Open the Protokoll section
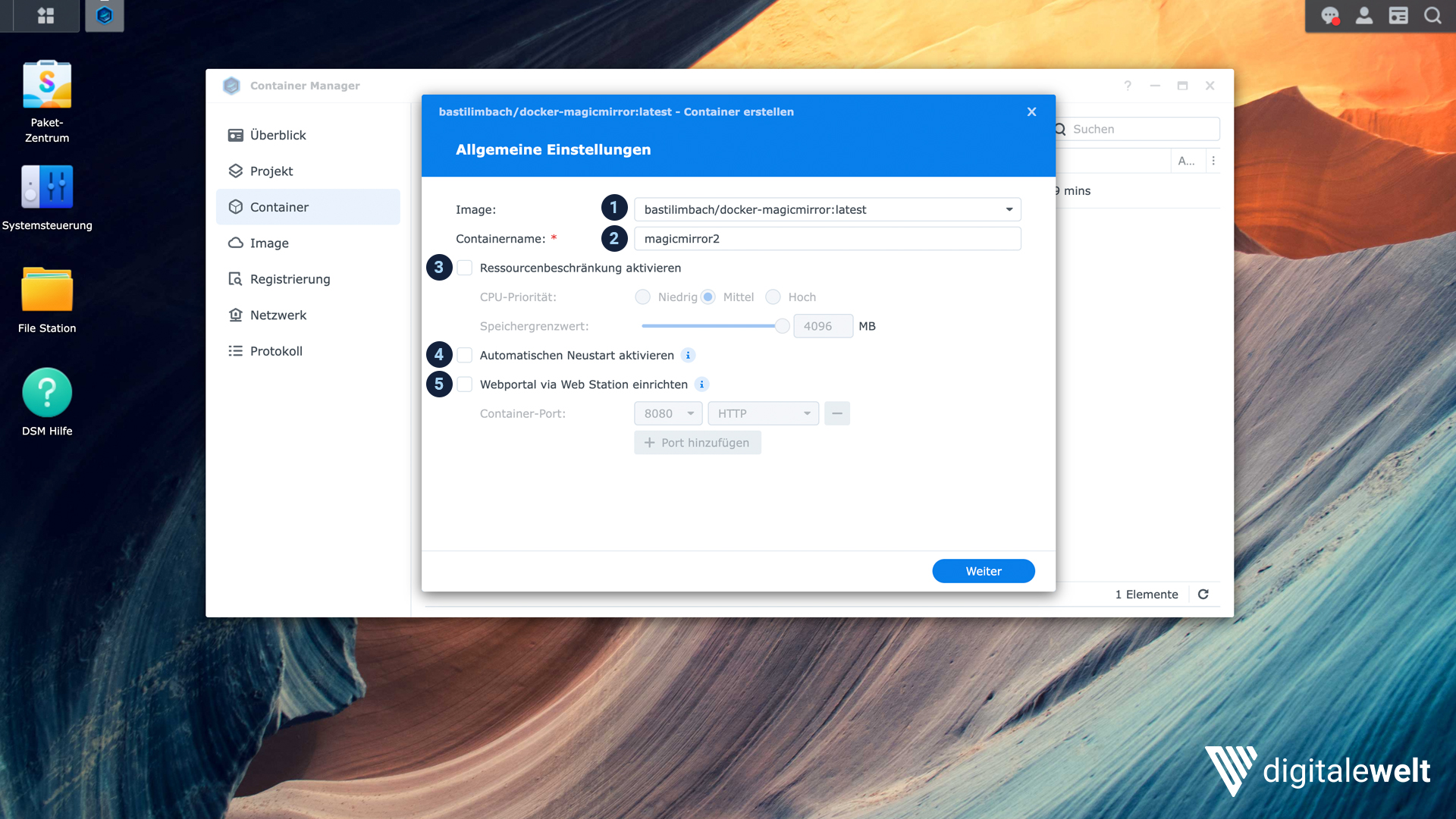Image resolution: width=1456 pixels, height=819 pixels. pyautogui.click(x=276, y=350)
